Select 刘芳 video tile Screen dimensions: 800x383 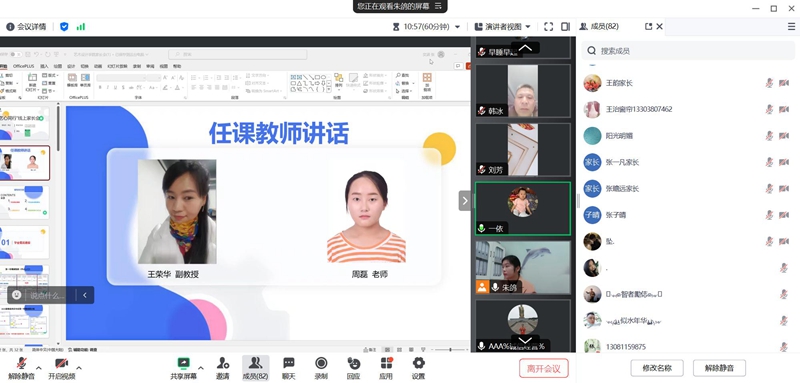point(522,149)
